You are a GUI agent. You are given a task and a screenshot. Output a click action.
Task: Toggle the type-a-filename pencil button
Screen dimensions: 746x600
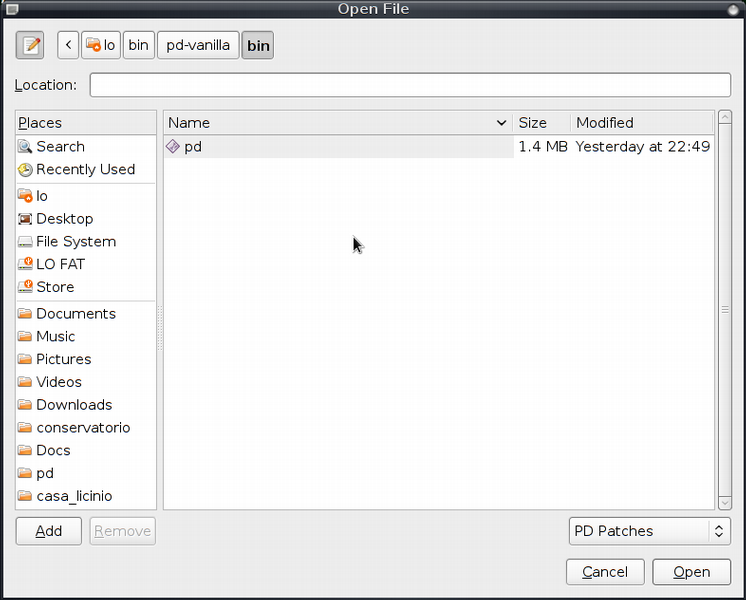(x=30, y=45)
